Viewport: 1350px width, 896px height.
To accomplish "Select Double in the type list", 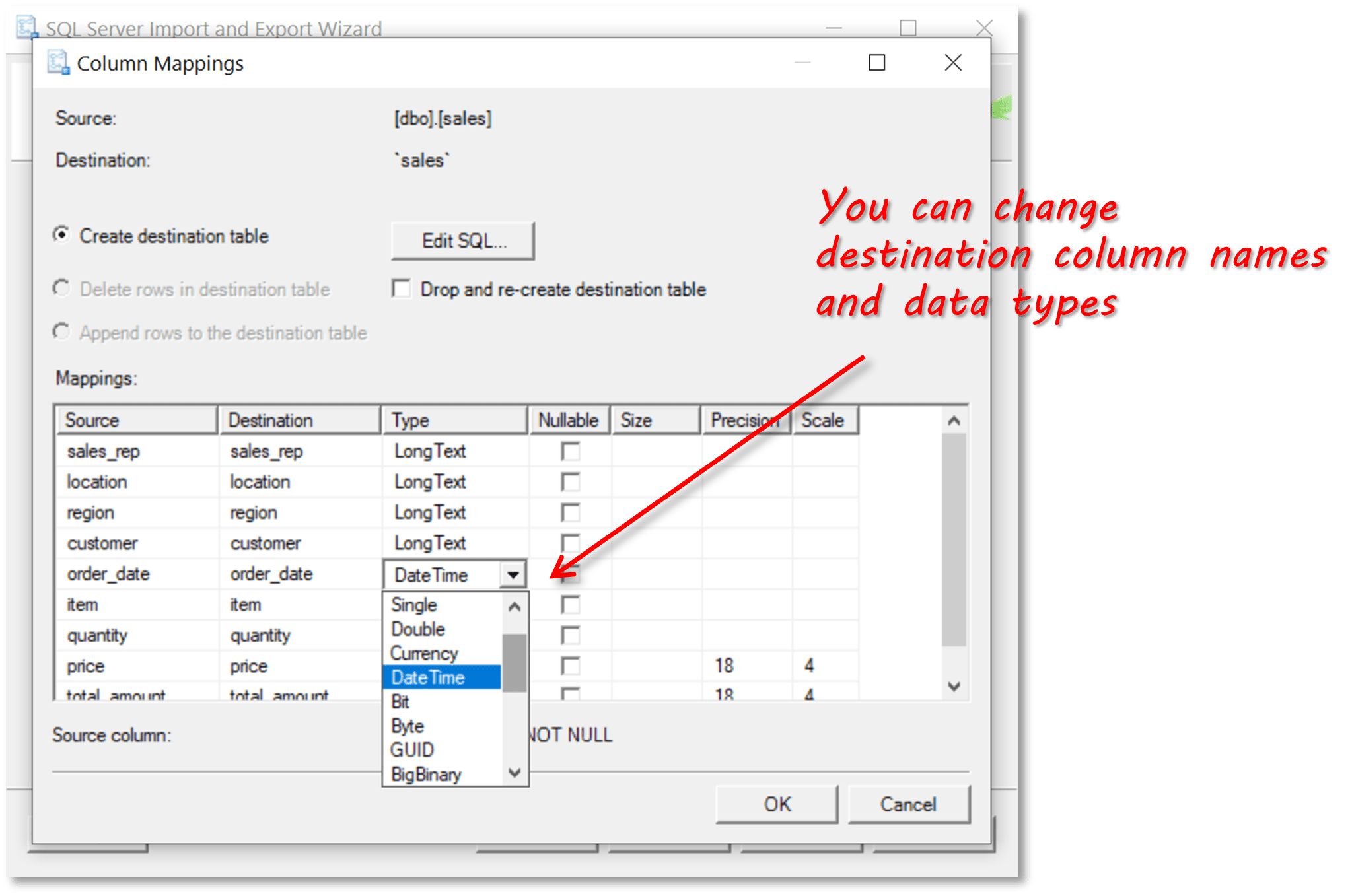I will 418,629.
